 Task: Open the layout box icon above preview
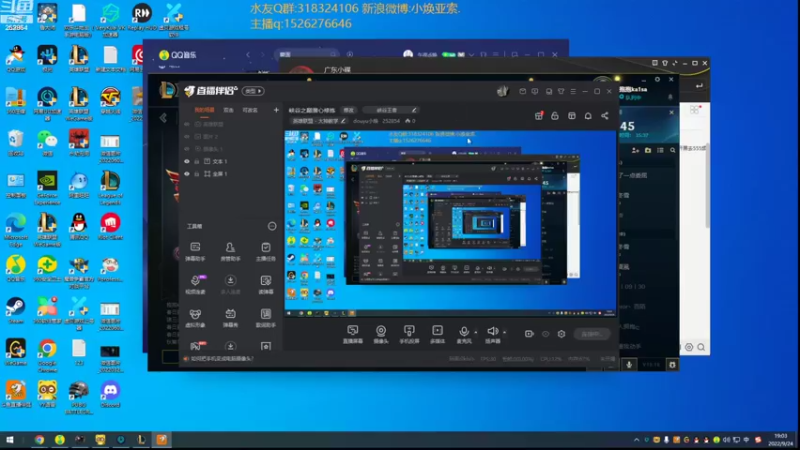[571, 116]
